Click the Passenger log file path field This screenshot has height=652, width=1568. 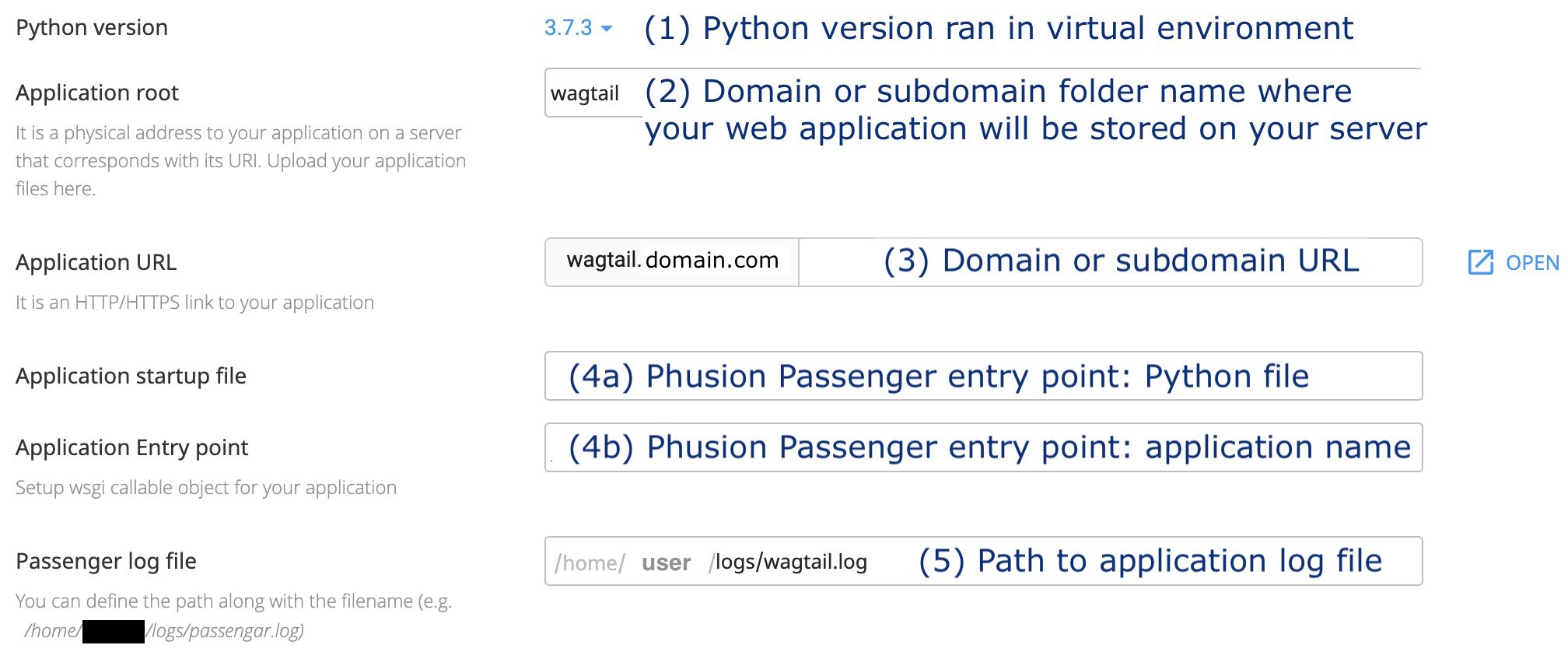pos(983,561)
